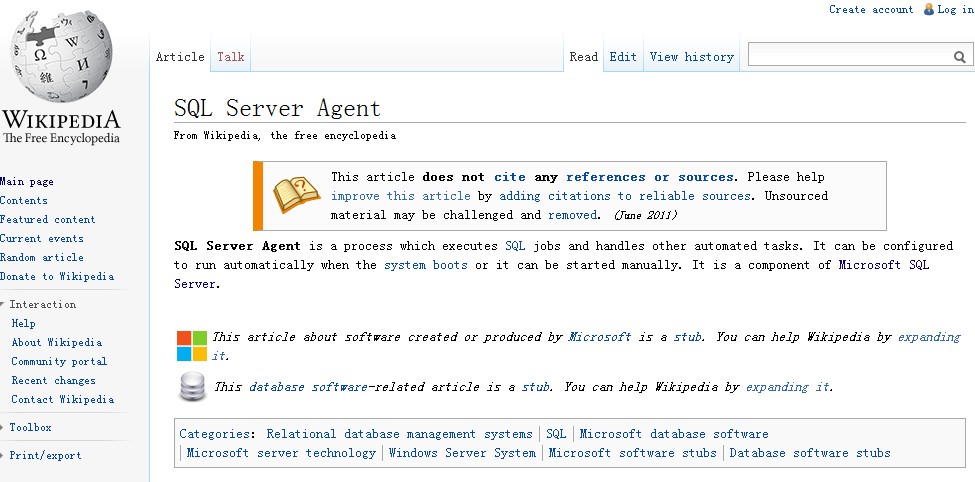
Task: Open Microsoft server technology category
Action: 281,453
